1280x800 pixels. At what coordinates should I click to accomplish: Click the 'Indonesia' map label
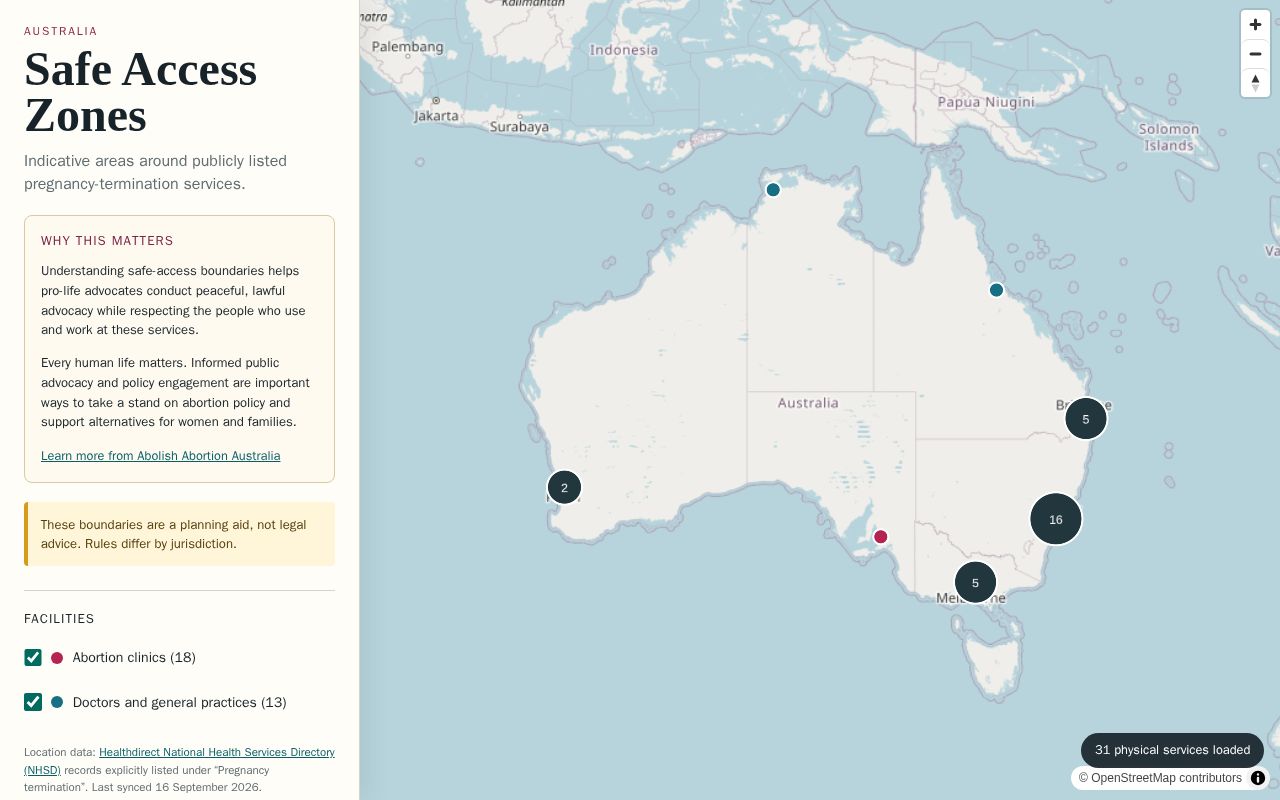coord(624,50)
